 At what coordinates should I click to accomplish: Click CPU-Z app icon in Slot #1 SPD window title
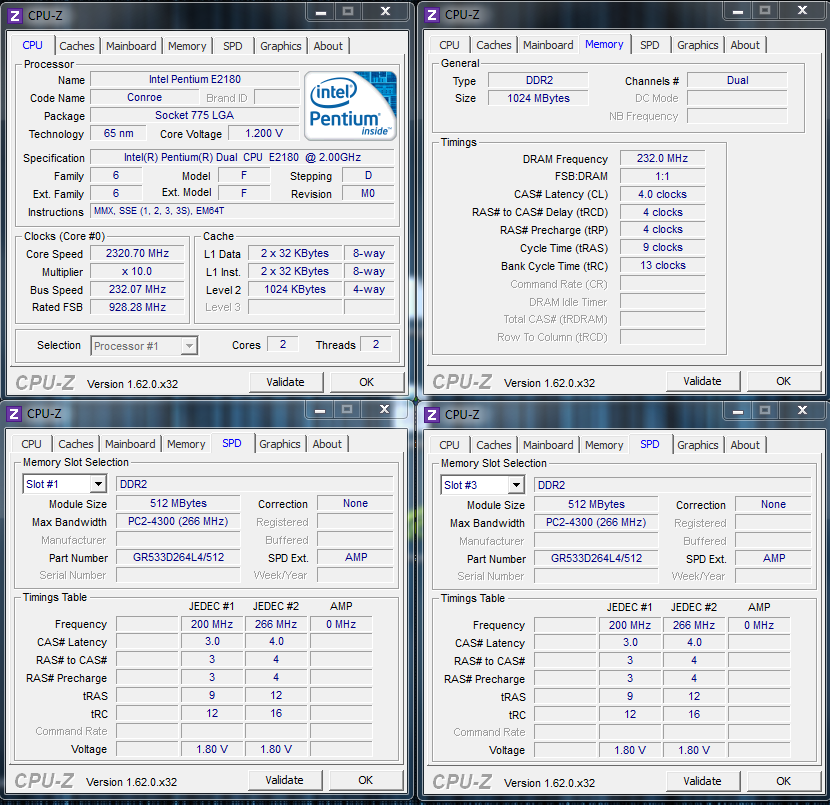pos(14,414)
